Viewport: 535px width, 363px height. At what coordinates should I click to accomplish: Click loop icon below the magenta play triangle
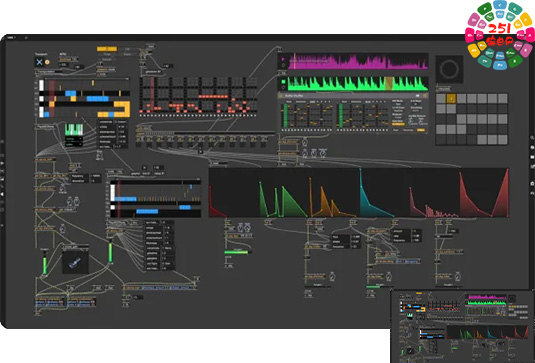point(283,65)
